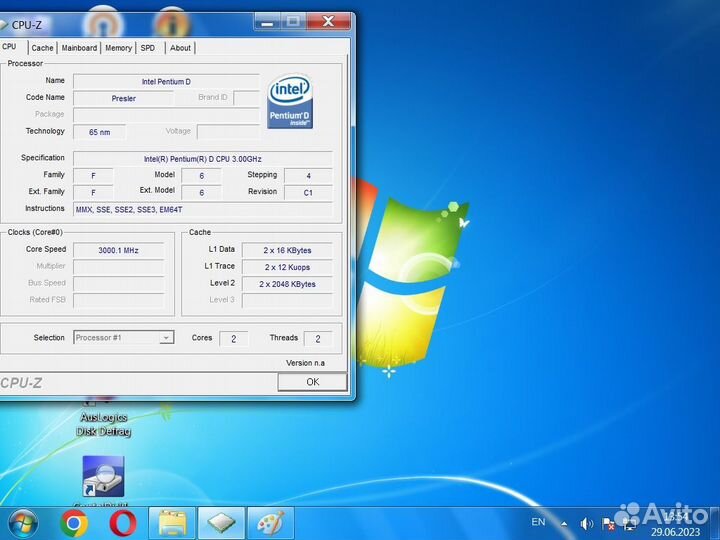Open the volume speaker tray icon
This screenshot has height=540, width=720.
(586, 523)
